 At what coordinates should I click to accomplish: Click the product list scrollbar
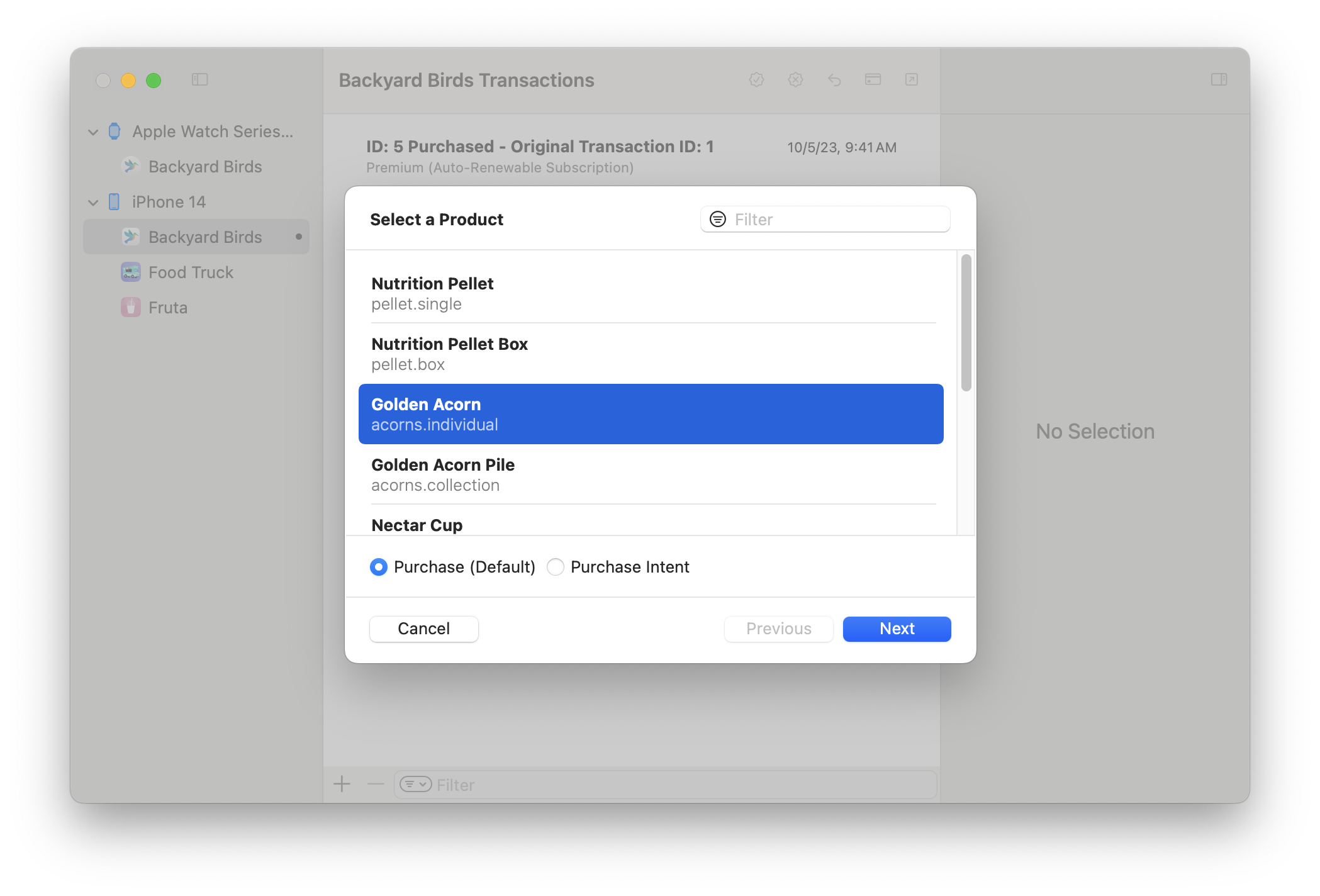966,323
